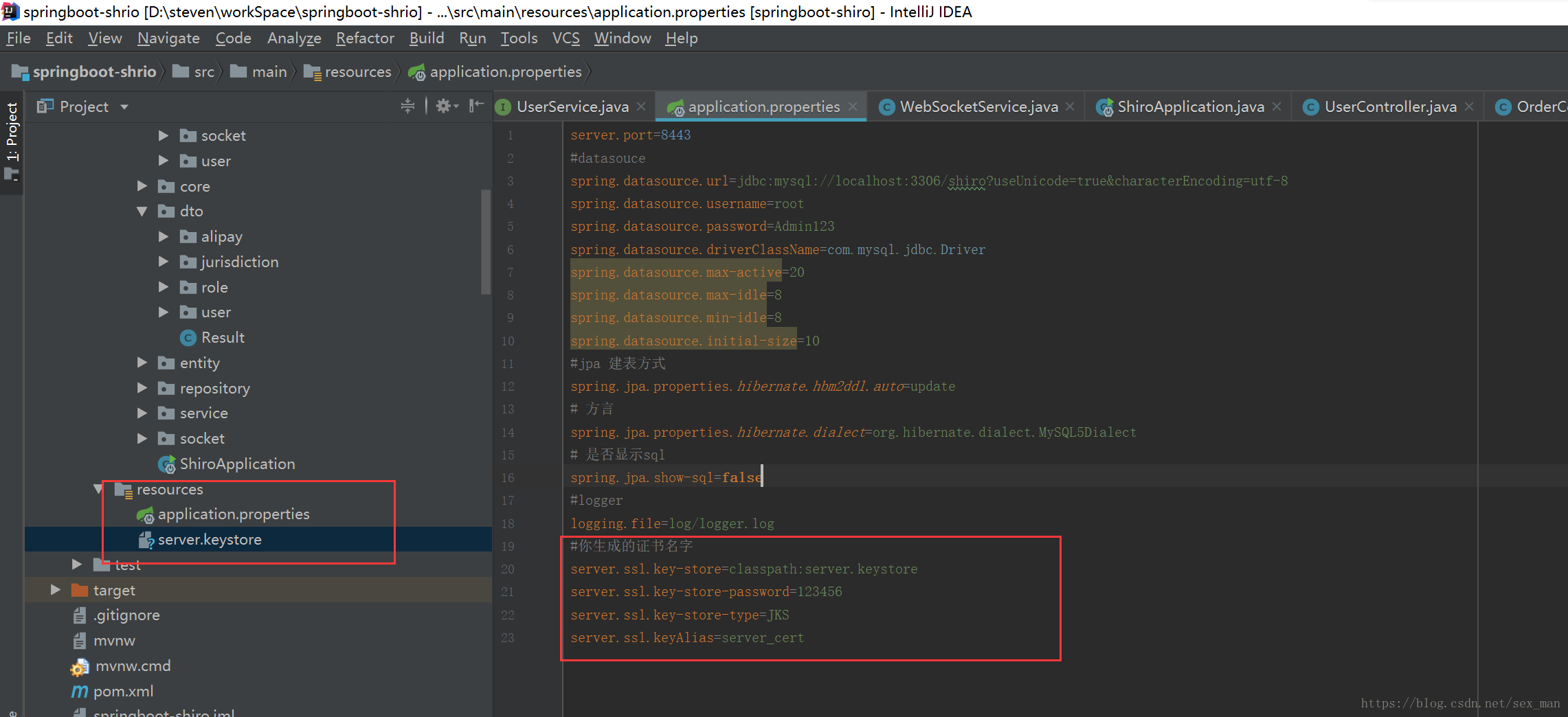1568x717 pixels.
Task: Click the '1: Project' tool window button
Action: click(12, 137)
